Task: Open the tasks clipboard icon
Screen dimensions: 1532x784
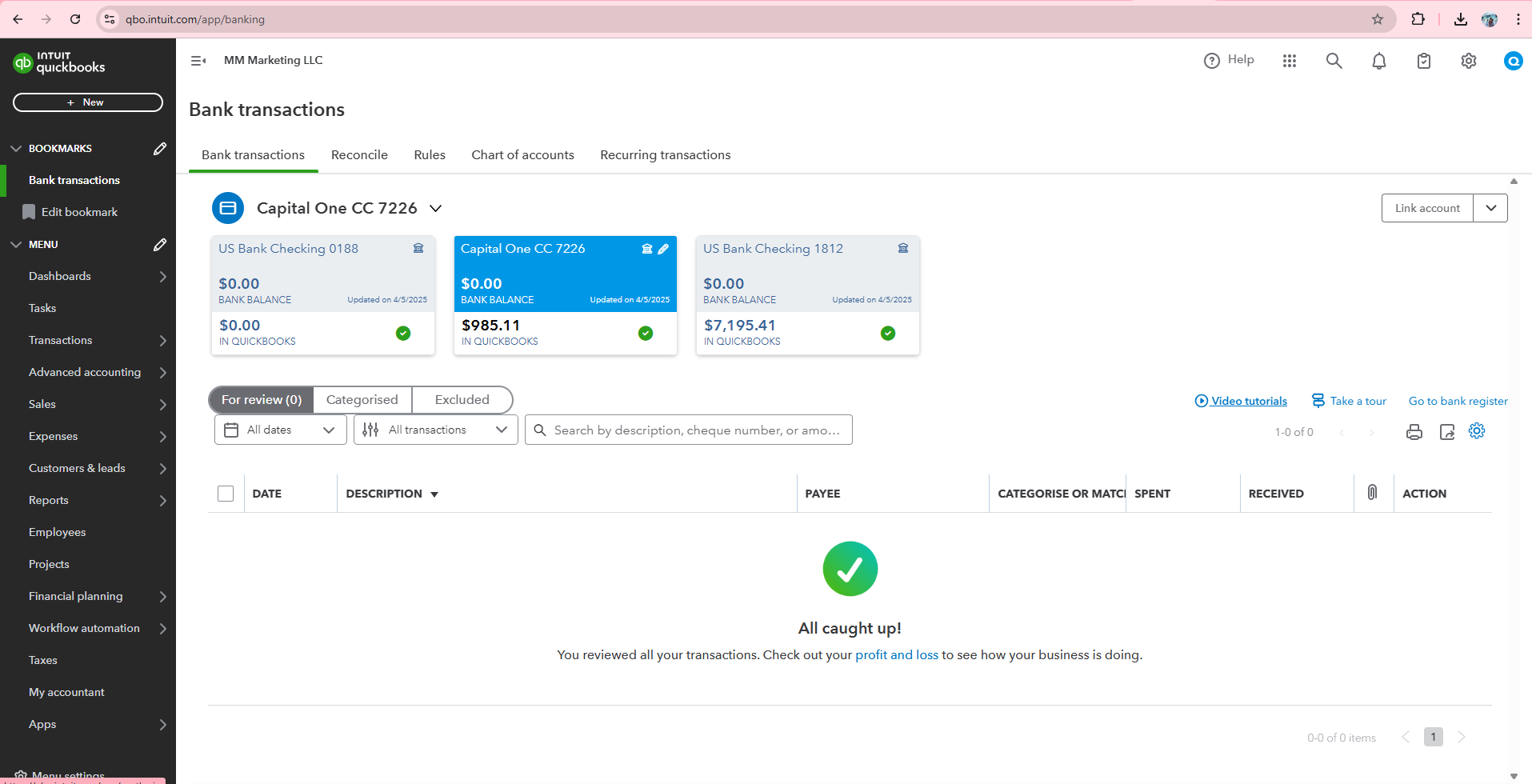Action: (x=1424, y=61)
